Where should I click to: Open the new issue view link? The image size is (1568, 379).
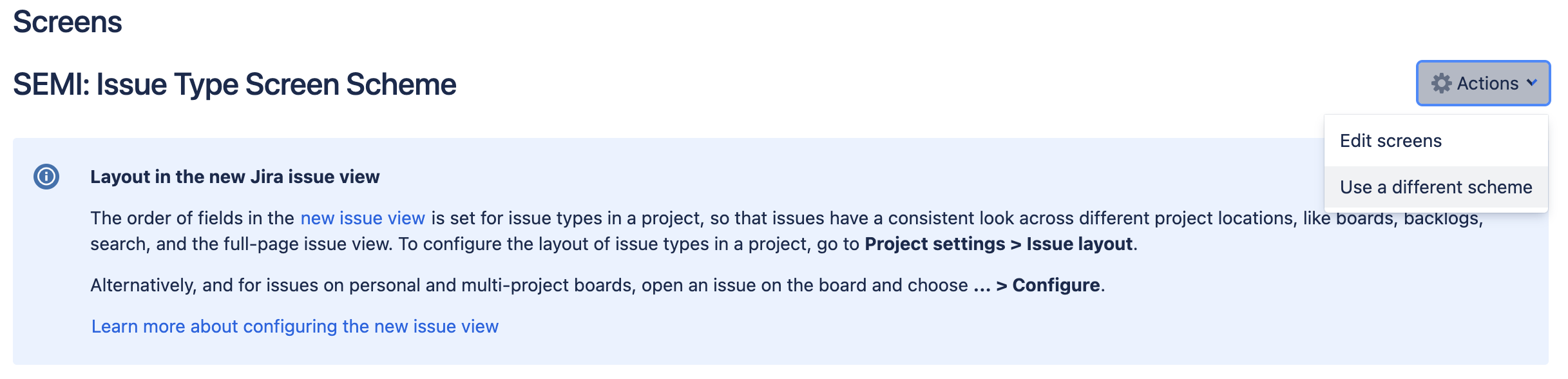point(363,219)
